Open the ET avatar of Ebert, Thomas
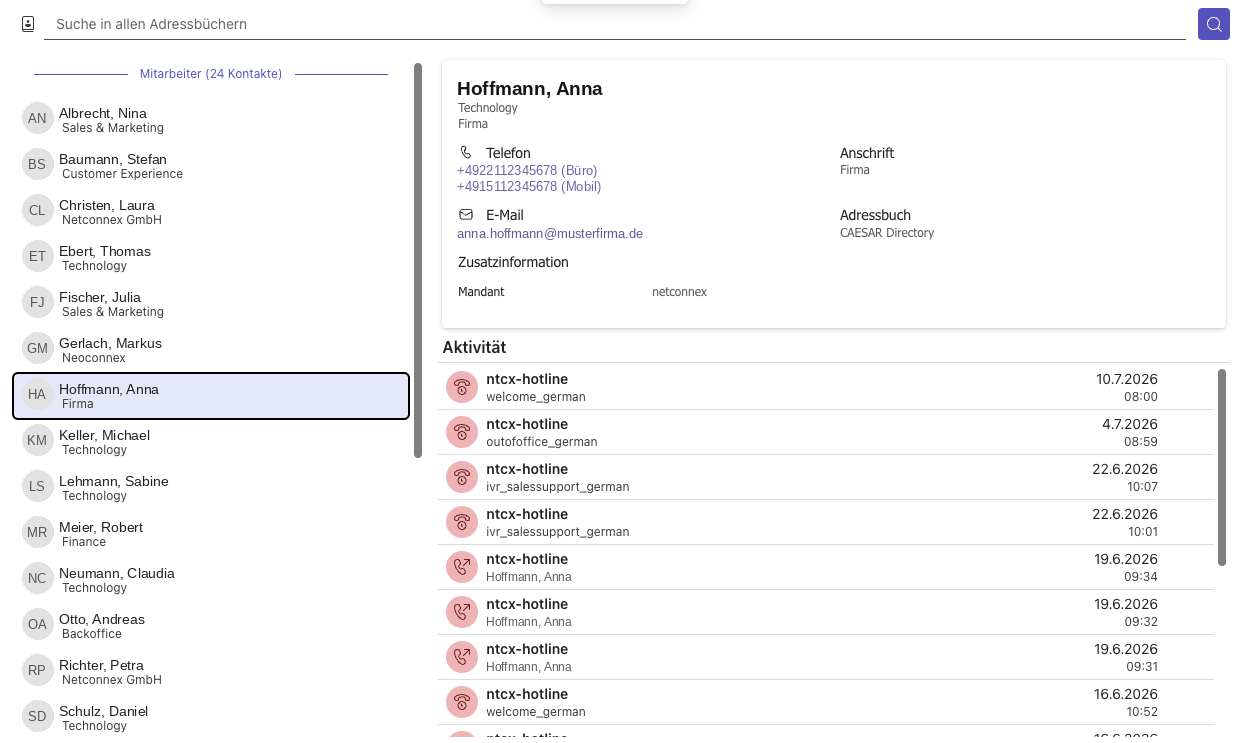The width and height of the screenshot is (1237, 743). (37, 256)
